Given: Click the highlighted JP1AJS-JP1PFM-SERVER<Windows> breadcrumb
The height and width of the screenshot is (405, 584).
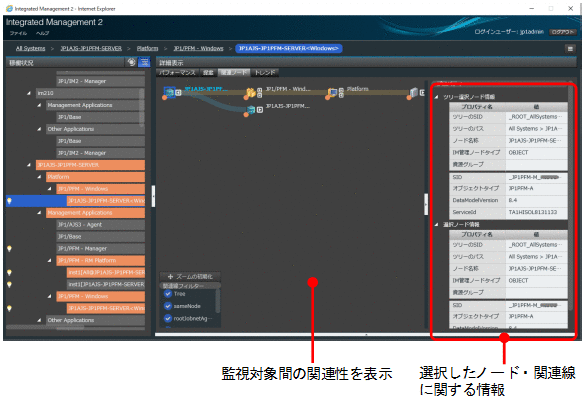Looking at the screenshot, I should click(289, 48).
